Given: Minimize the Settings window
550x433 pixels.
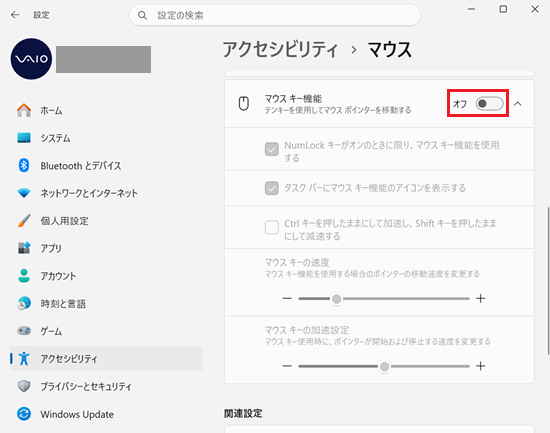Looking at the screenshot, I should pyautogui.click(x=472, y=9).
